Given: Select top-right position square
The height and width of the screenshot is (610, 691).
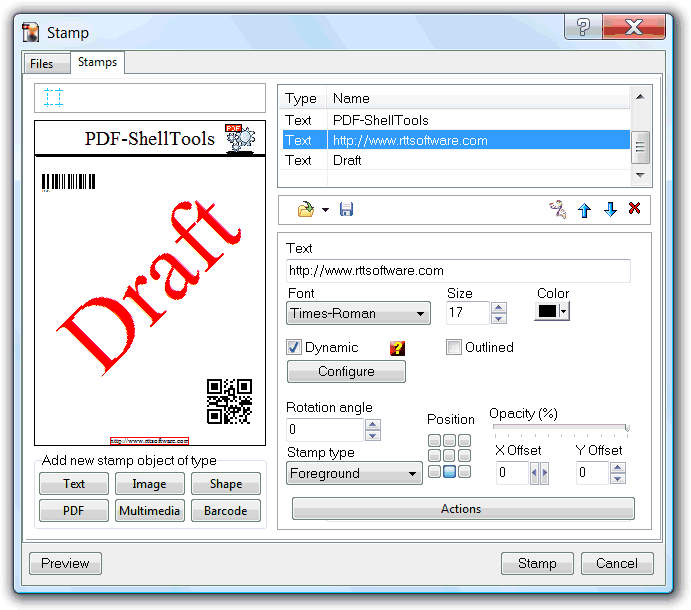Looking at the screenshot, I should click(x=464, y=440).
